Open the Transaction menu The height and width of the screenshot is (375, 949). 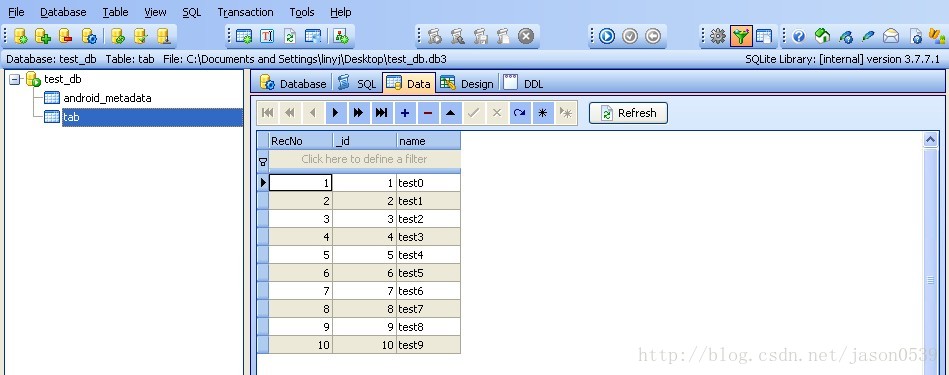245,12
